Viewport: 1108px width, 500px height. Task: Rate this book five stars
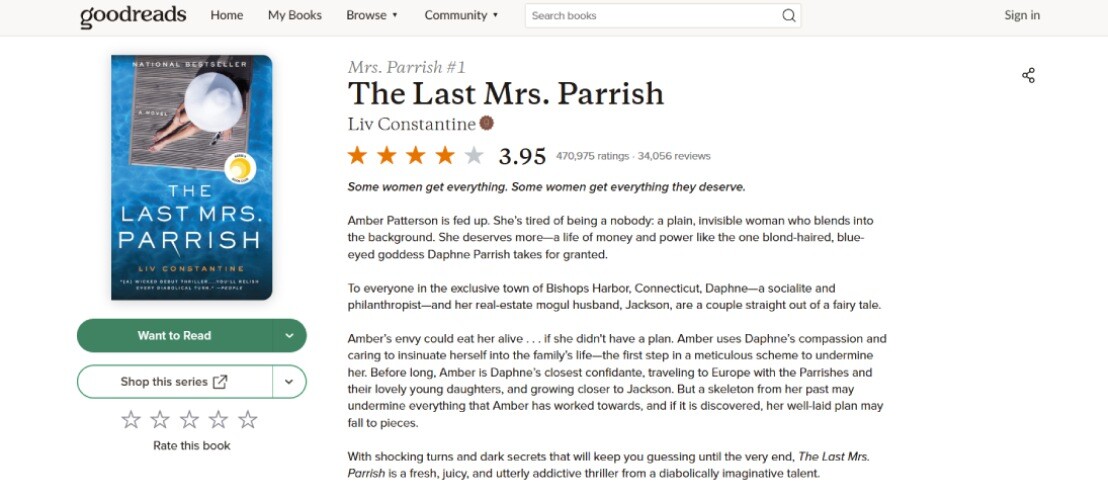click(248, 420)
